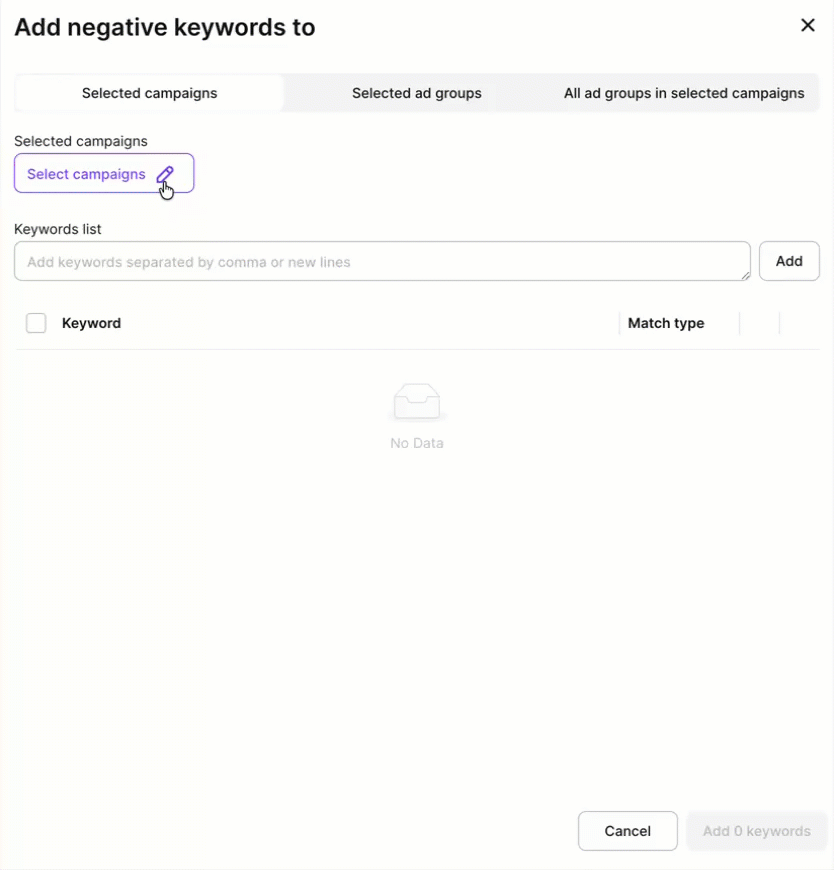Toggle the select-all checkbox in table header
The width and height of the screenshot is (834, 870).
point(36,323)
